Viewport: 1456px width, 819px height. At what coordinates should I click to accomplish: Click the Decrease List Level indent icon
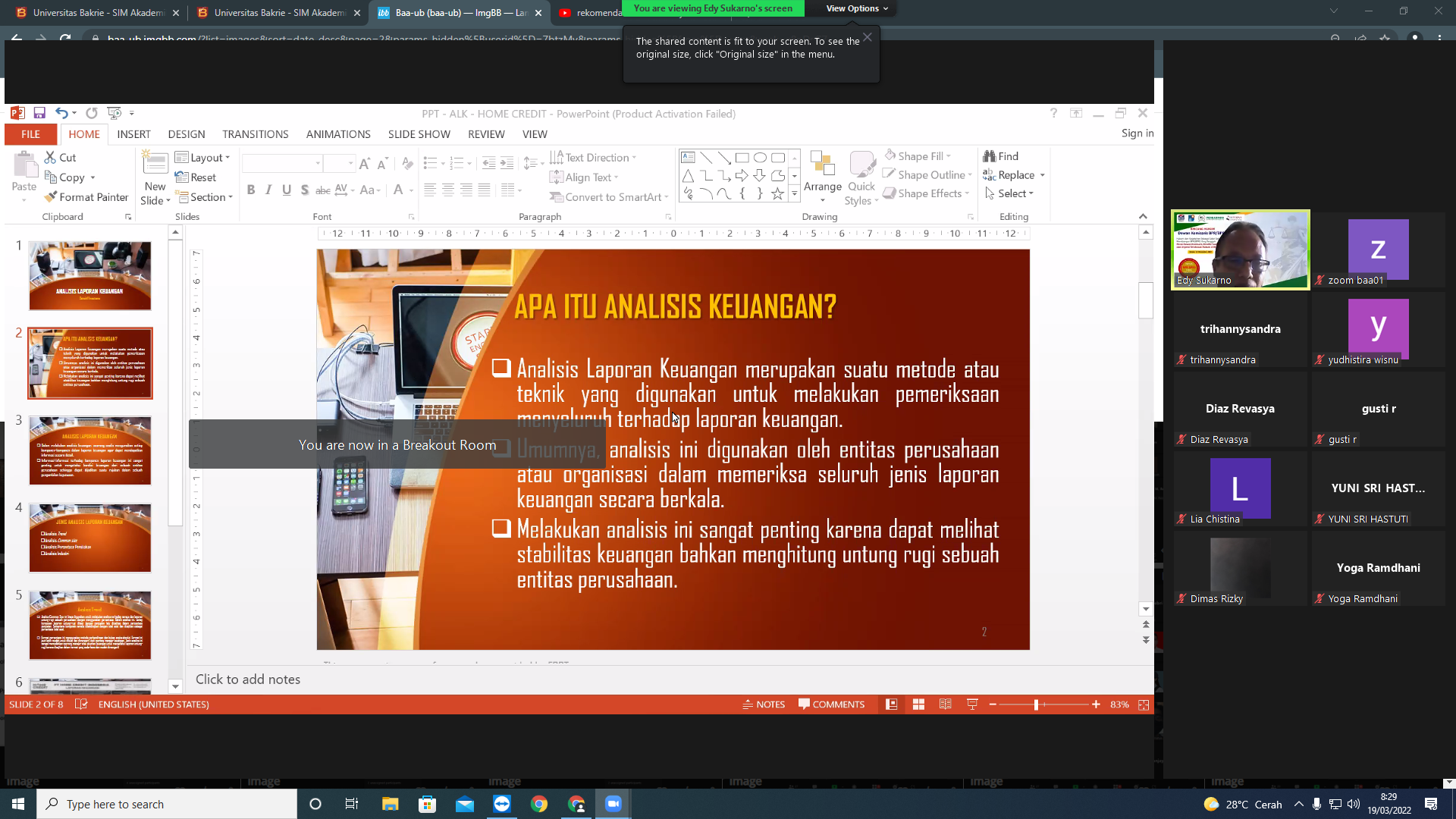[x=489, y=164]
